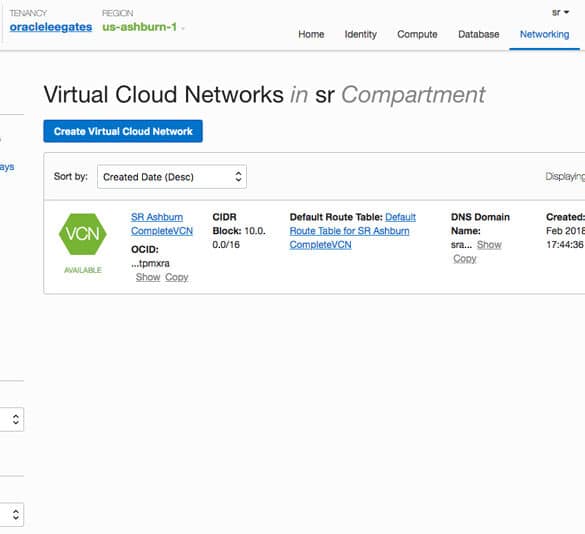Click the CIDR Block 10.0.0.0/16 value
The width and height of the screenshot is (585, 534).
(239, 238)
